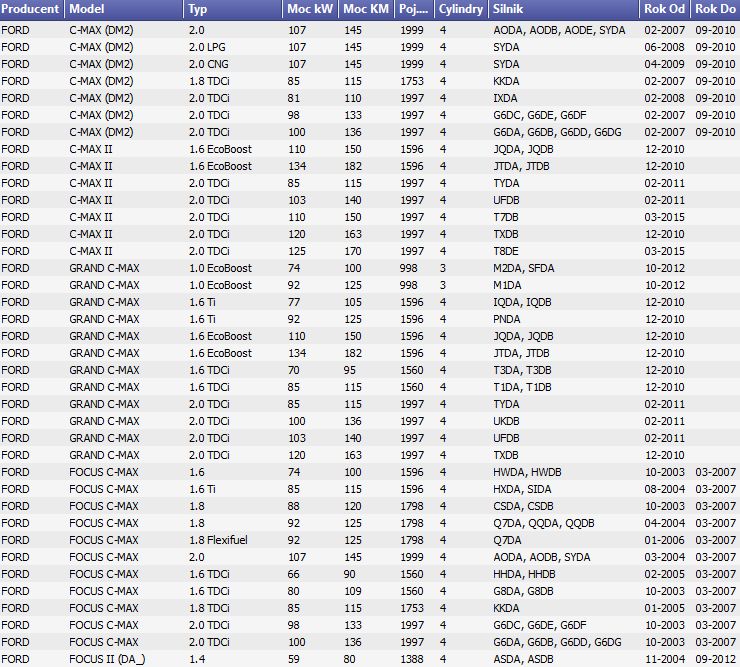Select the FOCUS II (DA_) model cell
740x667 pixels.
(107, 659)
